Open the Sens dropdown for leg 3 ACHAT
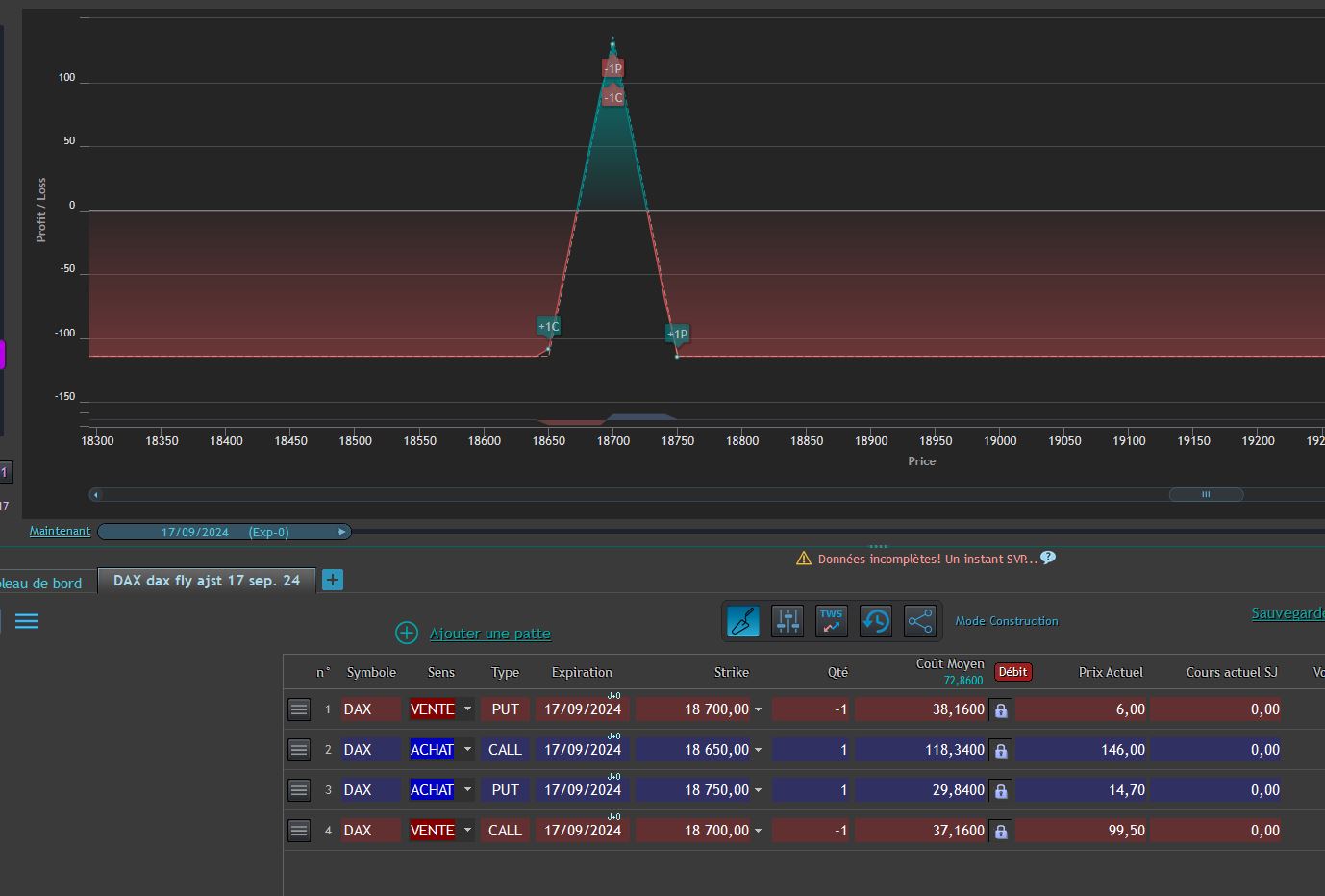Image resolution: width=1325 pixels, height=896 pixels. 467,790
